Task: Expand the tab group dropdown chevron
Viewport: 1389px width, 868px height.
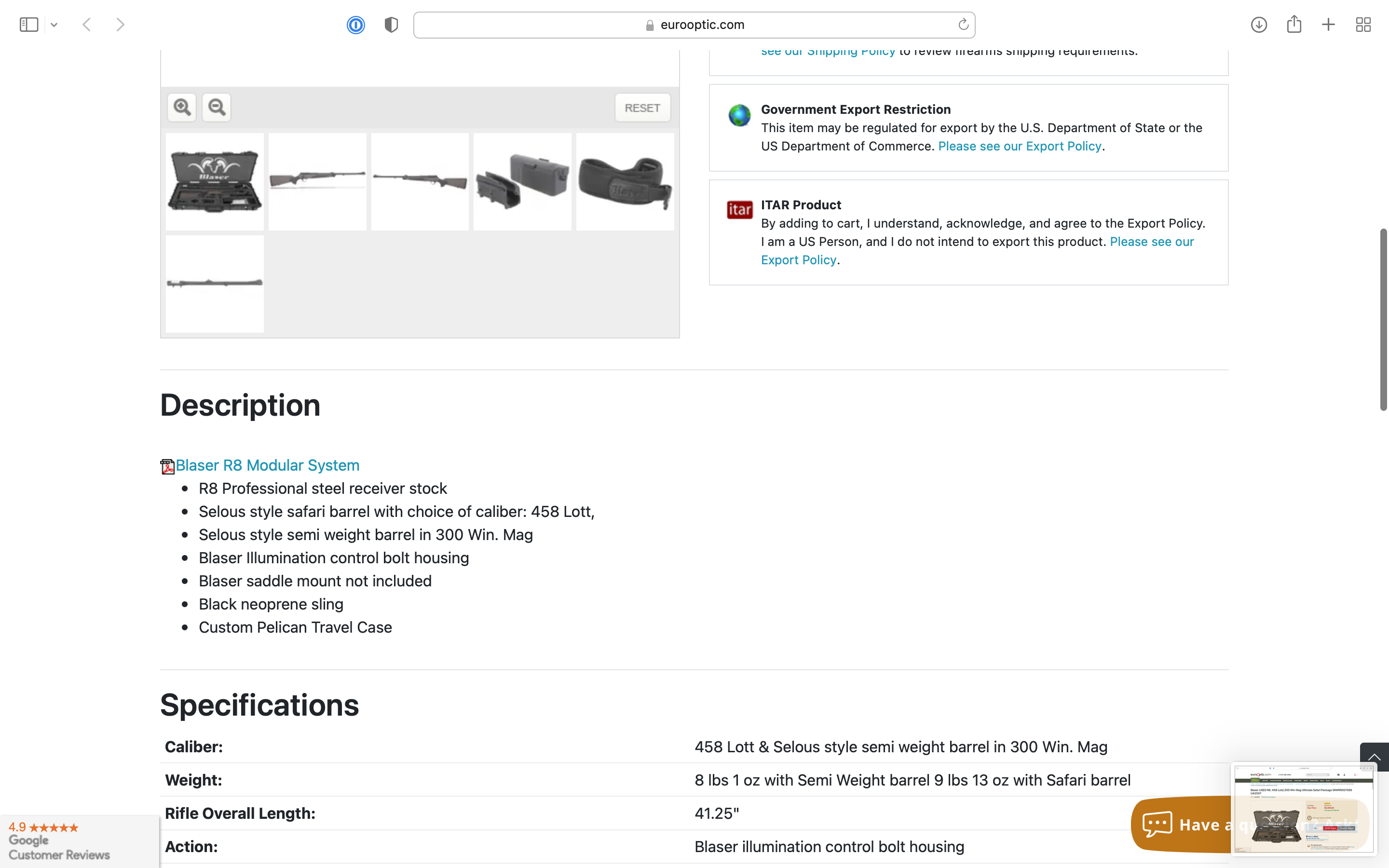Action: (54, 25)
